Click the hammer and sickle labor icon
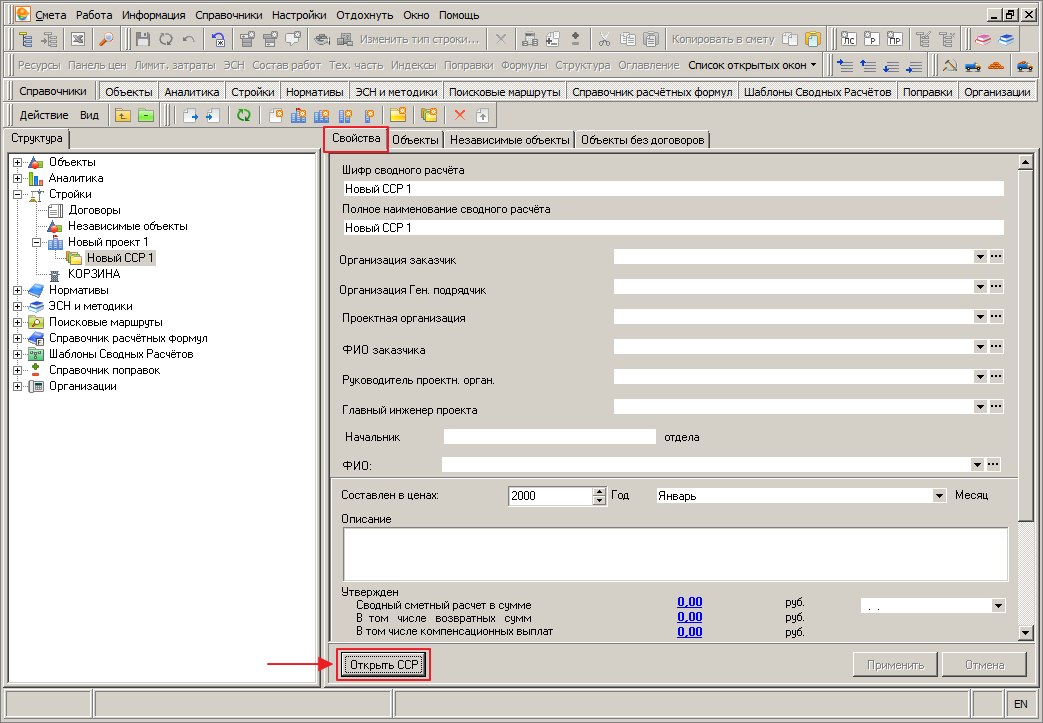1043x723 pixels. point(950,65)
